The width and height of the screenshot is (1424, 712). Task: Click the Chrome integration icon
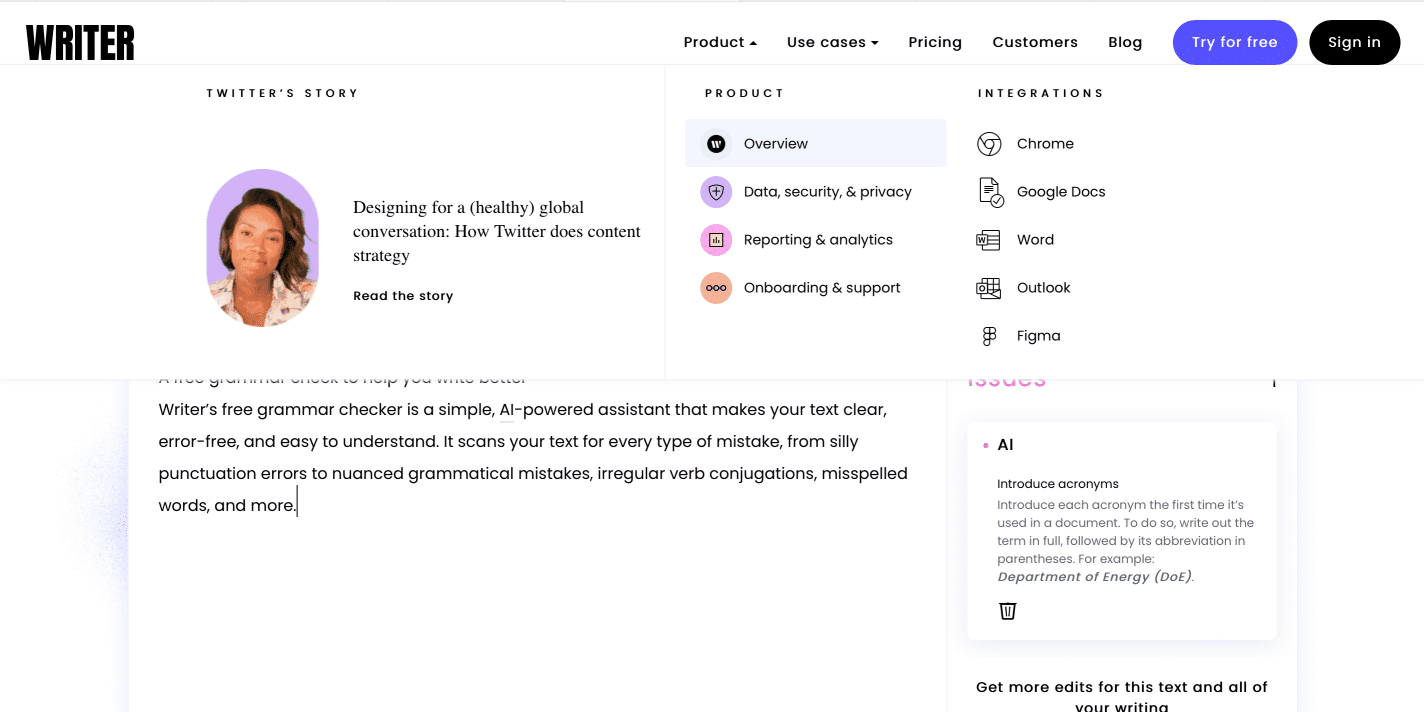point(989,144)
